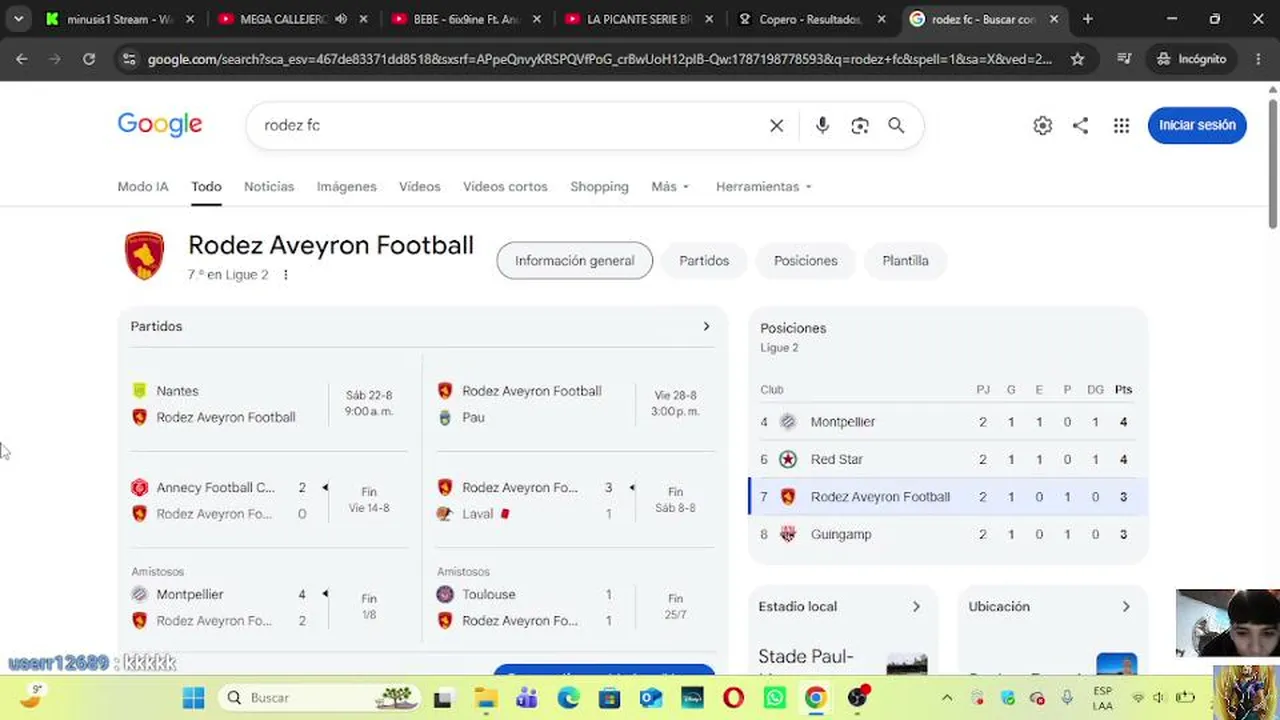The height and width of the screenshot is (720, 1280).
Task: Open the Windows Start menu
Action: coord(194,697)
